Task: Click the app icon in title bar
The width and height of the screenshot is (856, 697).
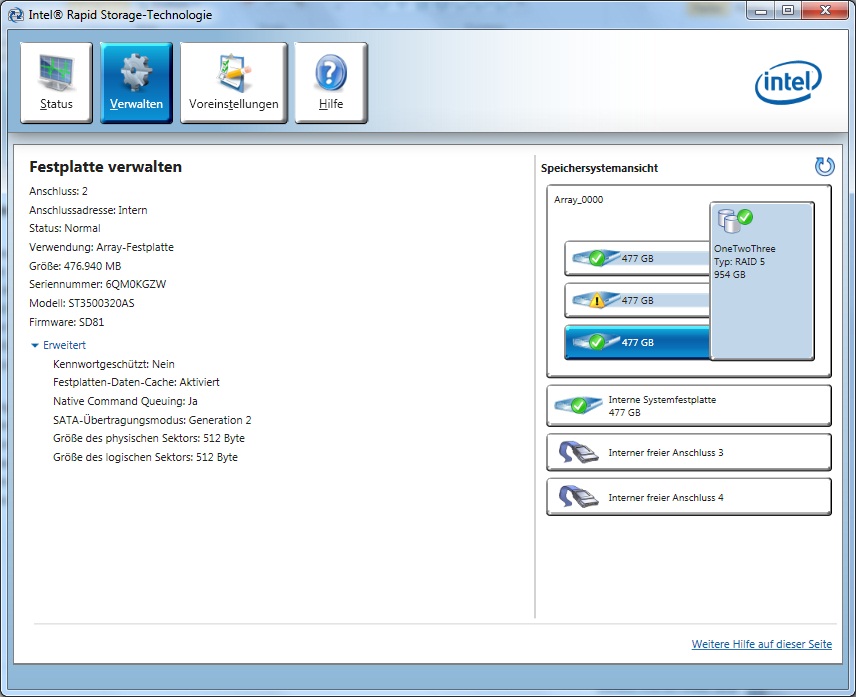Action: point(16,15)
